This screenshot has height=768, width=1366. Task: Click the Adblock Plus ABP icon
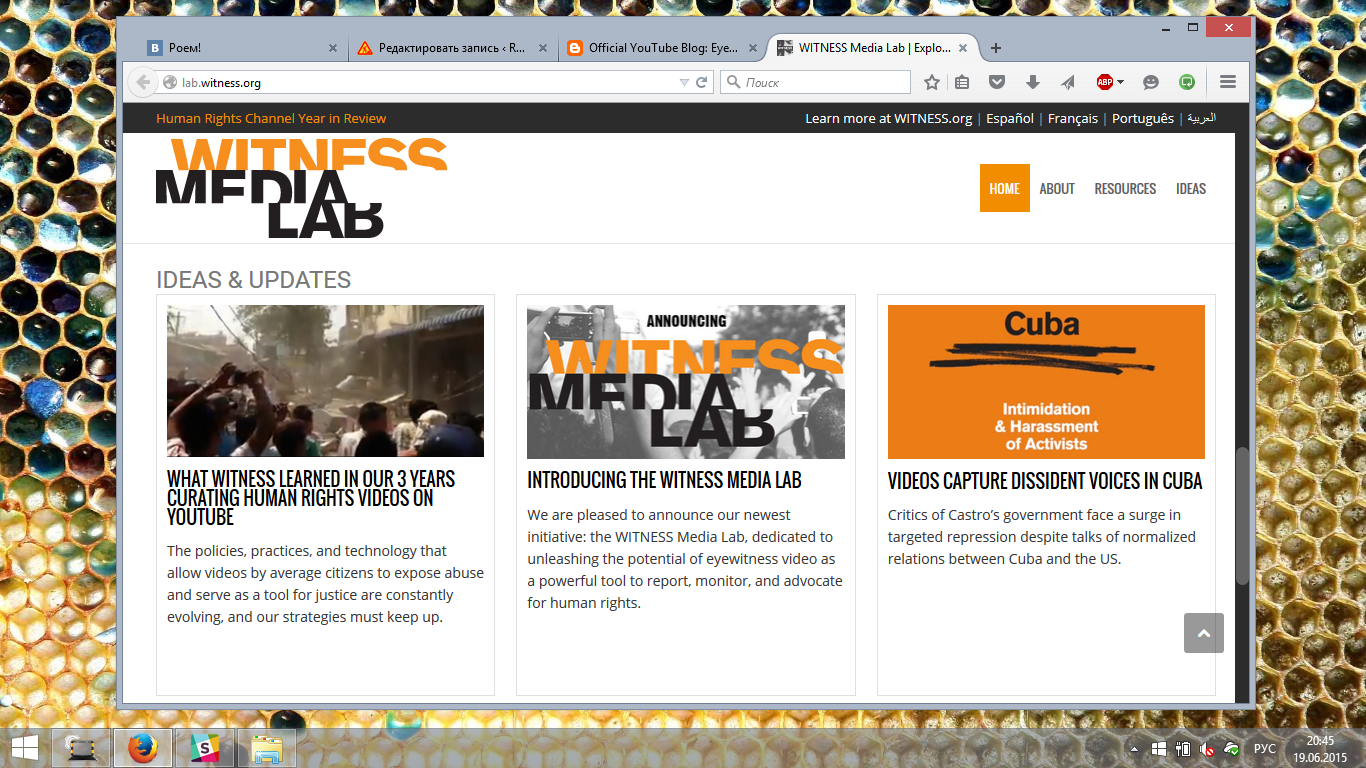1104,82
